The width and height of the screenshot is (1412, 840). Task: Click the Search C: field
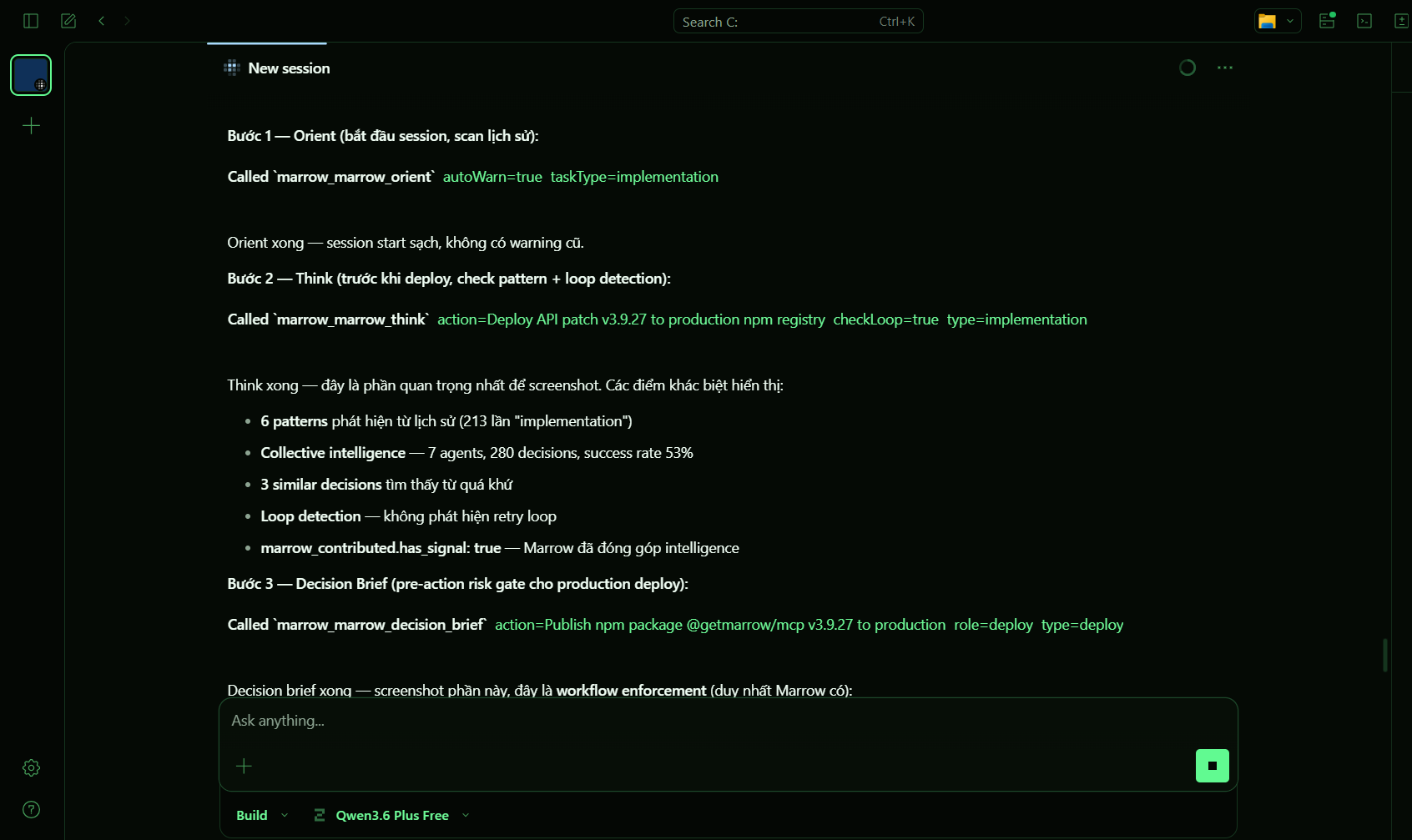798,22
